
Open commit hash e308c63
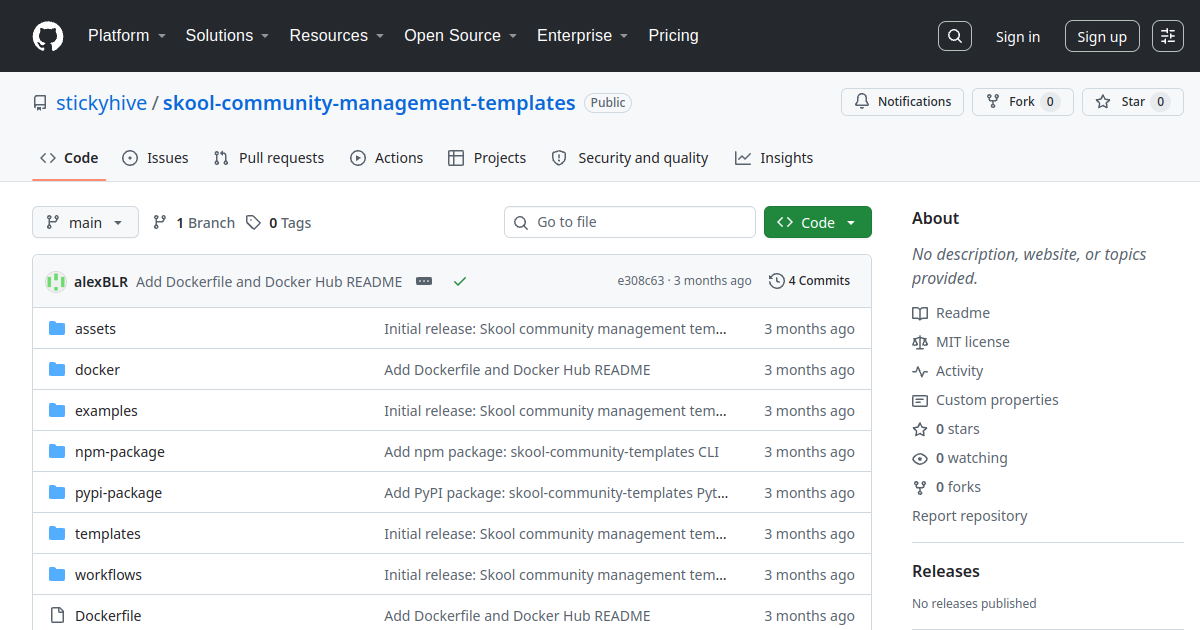tap(641, 281)
